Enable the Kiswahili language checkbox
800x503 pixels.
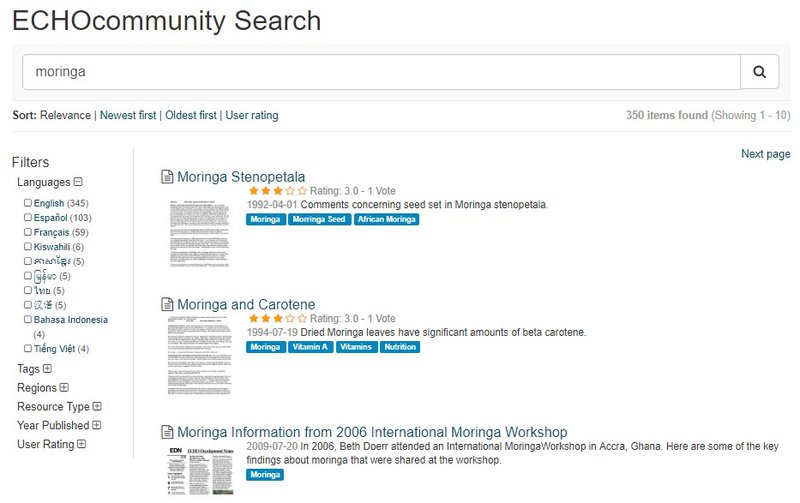coord(28,246)
